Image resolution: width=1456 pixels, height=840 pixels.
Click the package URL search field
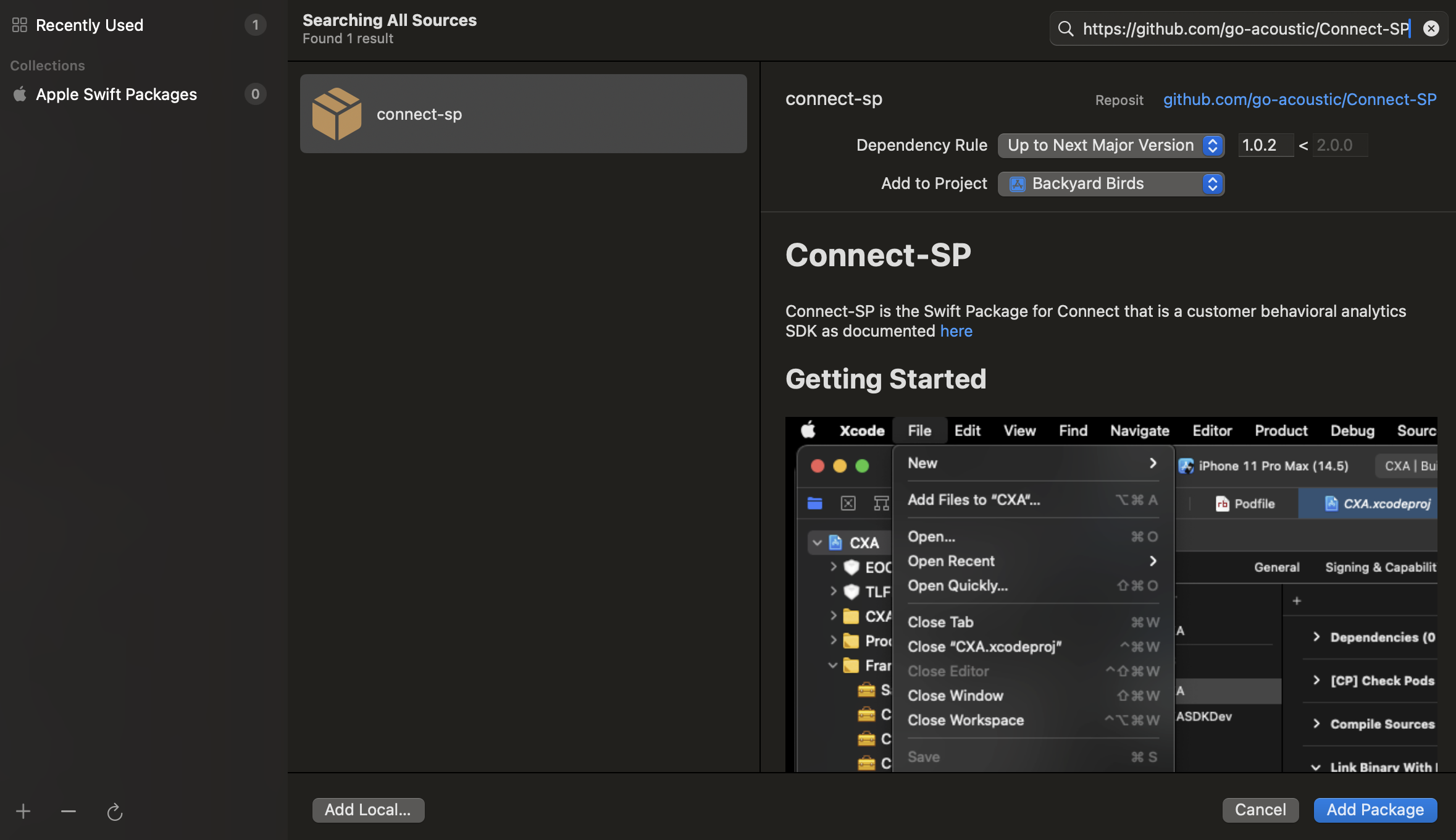pyautogui.click(x=1248, y=28)
